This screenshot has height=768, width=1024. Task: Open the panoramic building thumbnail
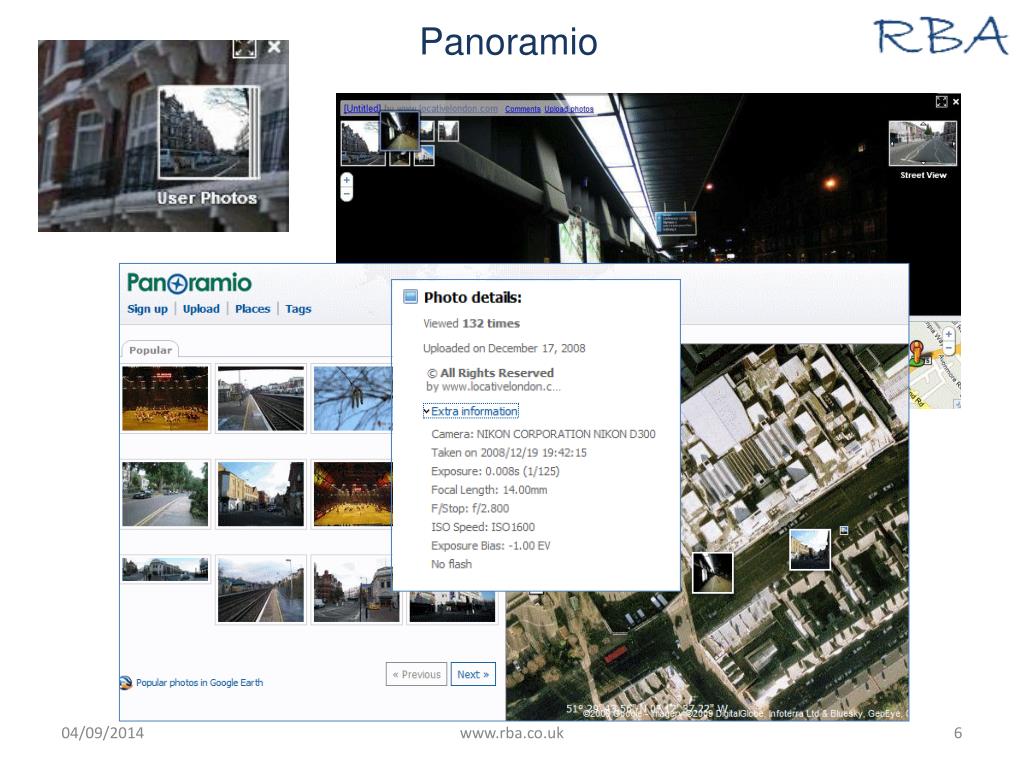(x=165, y=569)
